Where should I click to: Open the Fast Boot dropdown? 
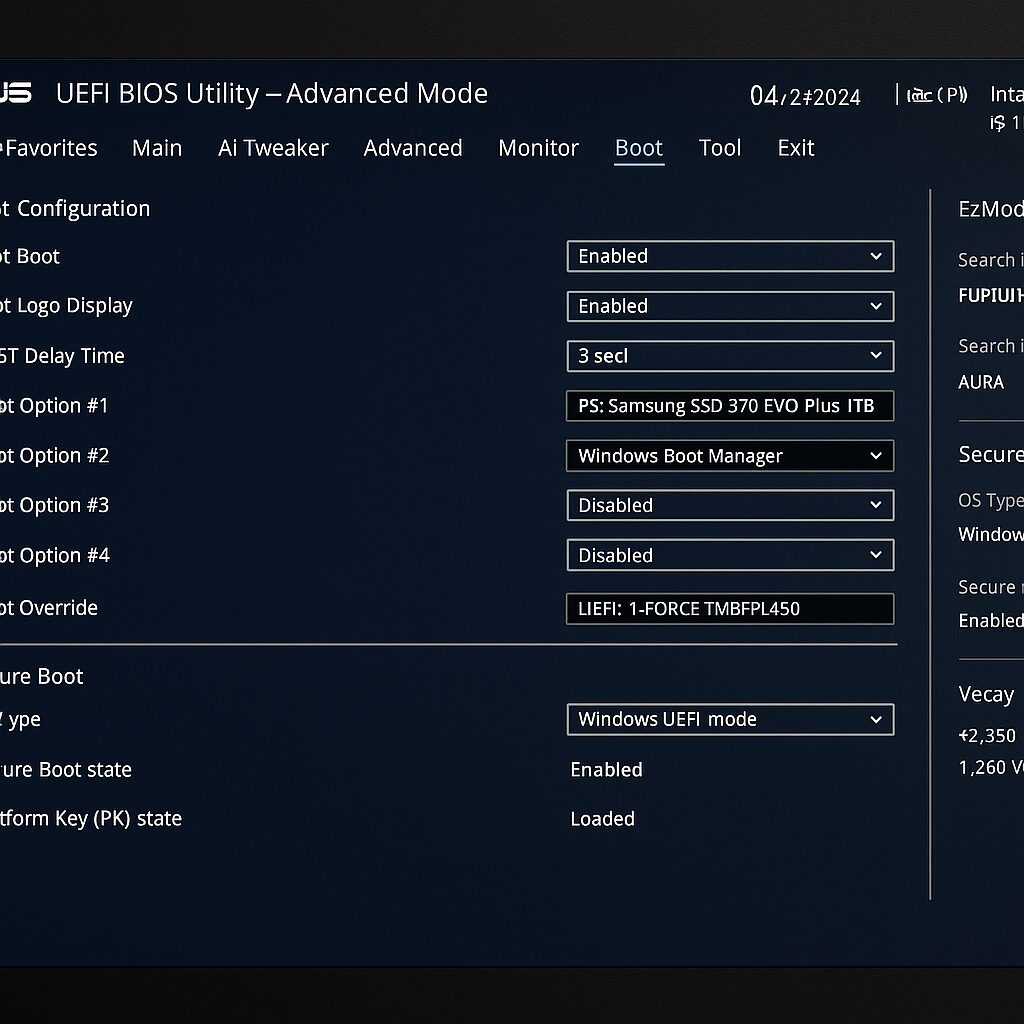pos(729,256)
